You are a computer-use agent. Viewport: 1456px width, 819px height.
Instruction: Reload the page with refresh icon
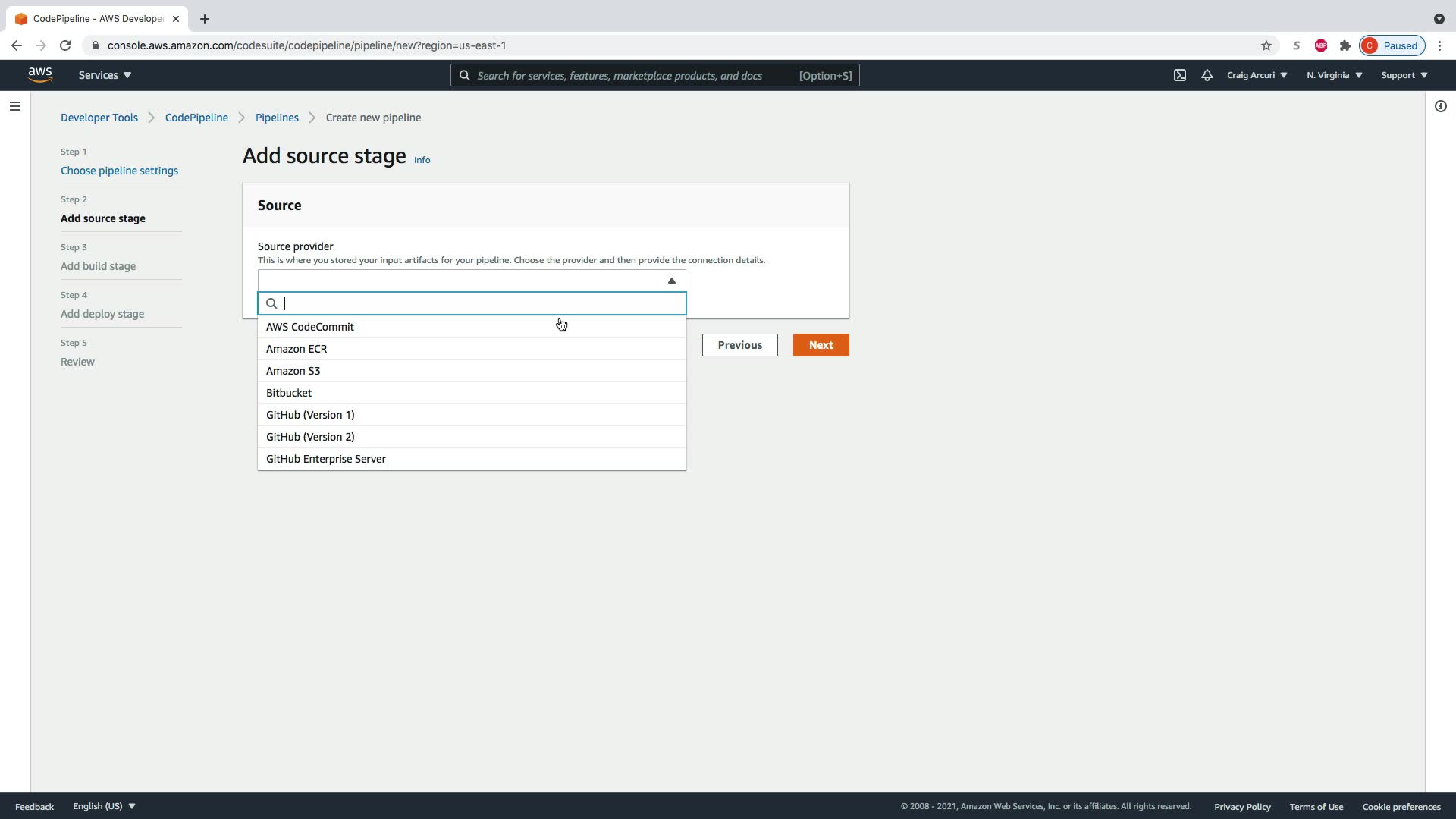65,45
